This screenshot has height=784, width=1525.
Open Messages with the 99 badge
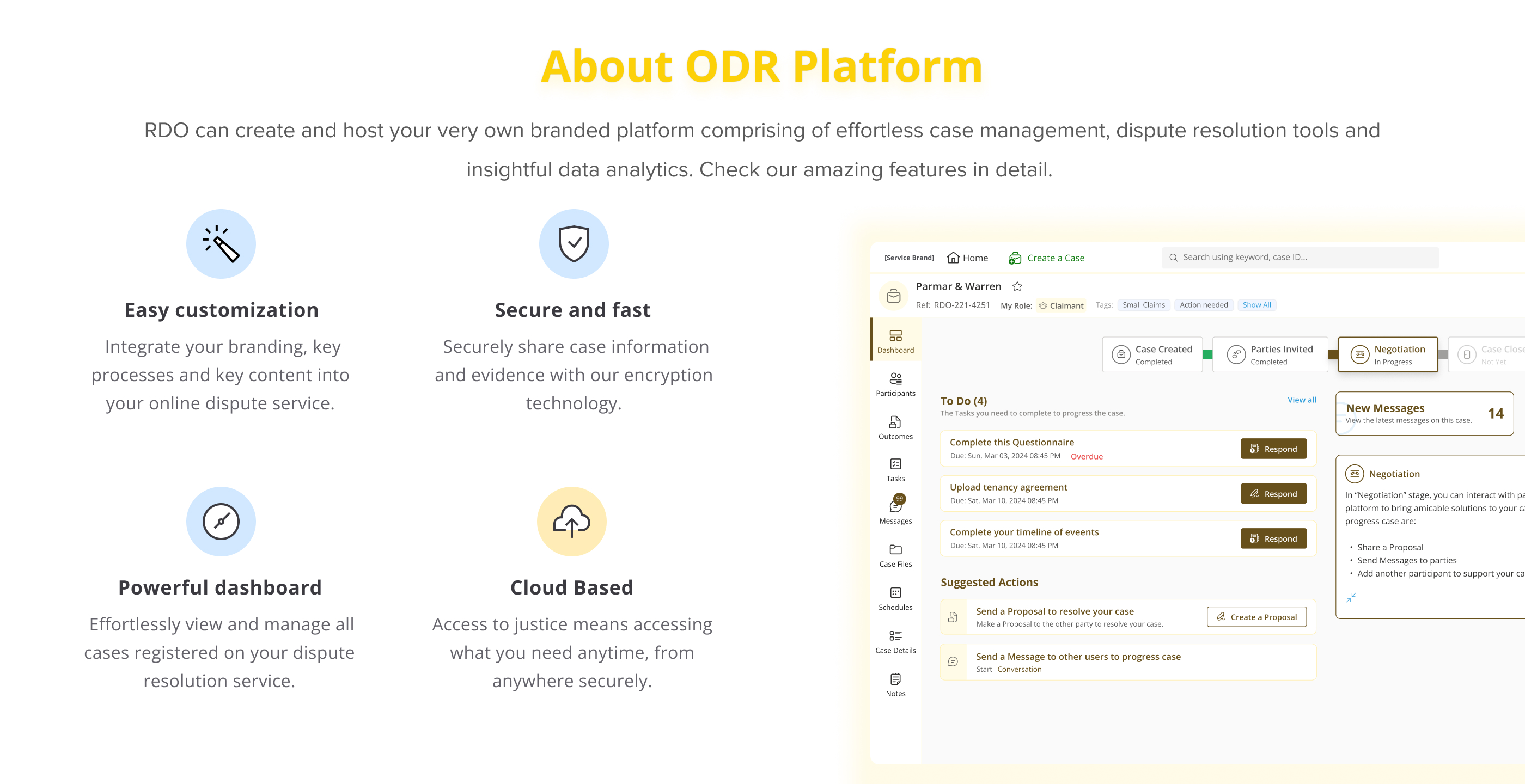point(895,511)
